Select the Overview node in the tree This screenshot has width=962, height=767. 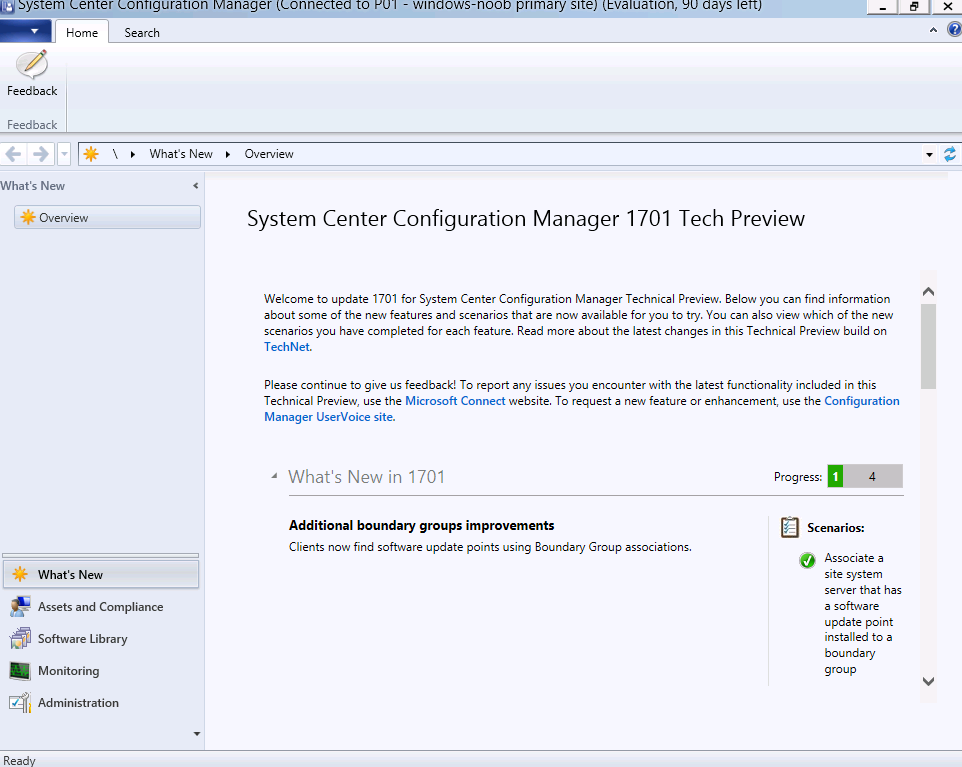point(107,217)
